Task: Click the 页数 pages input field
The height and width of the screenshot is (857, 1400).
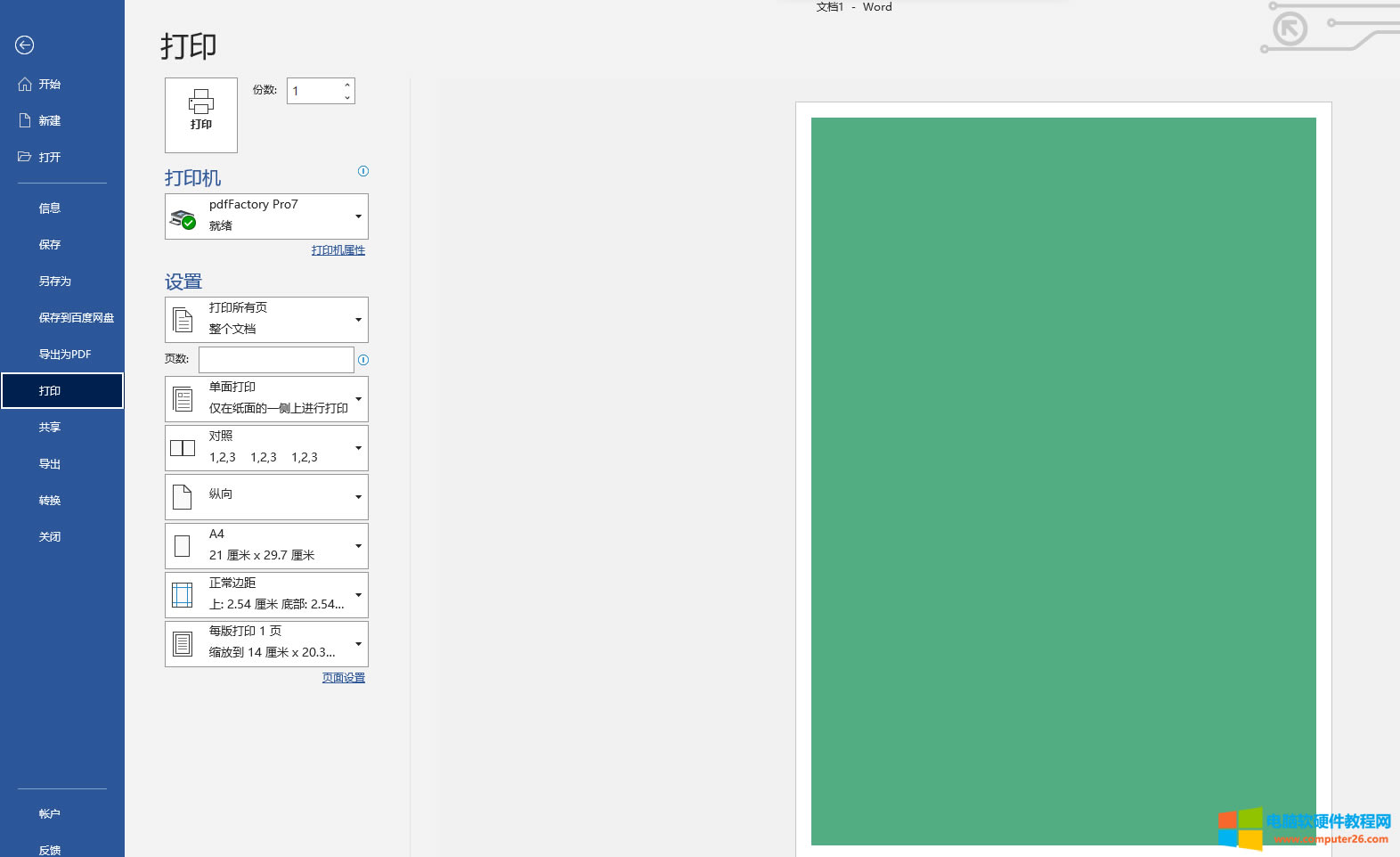Action: (x=276, y=360)
